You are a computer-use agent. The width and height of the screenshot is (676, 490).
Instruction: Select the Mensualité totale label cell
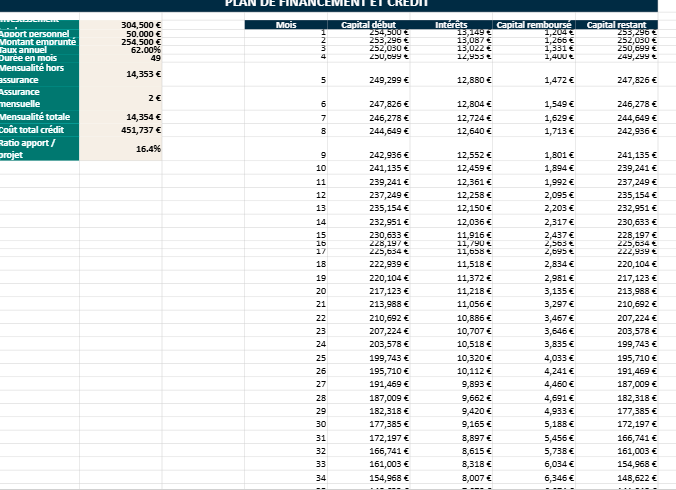[x=39, y=117]
